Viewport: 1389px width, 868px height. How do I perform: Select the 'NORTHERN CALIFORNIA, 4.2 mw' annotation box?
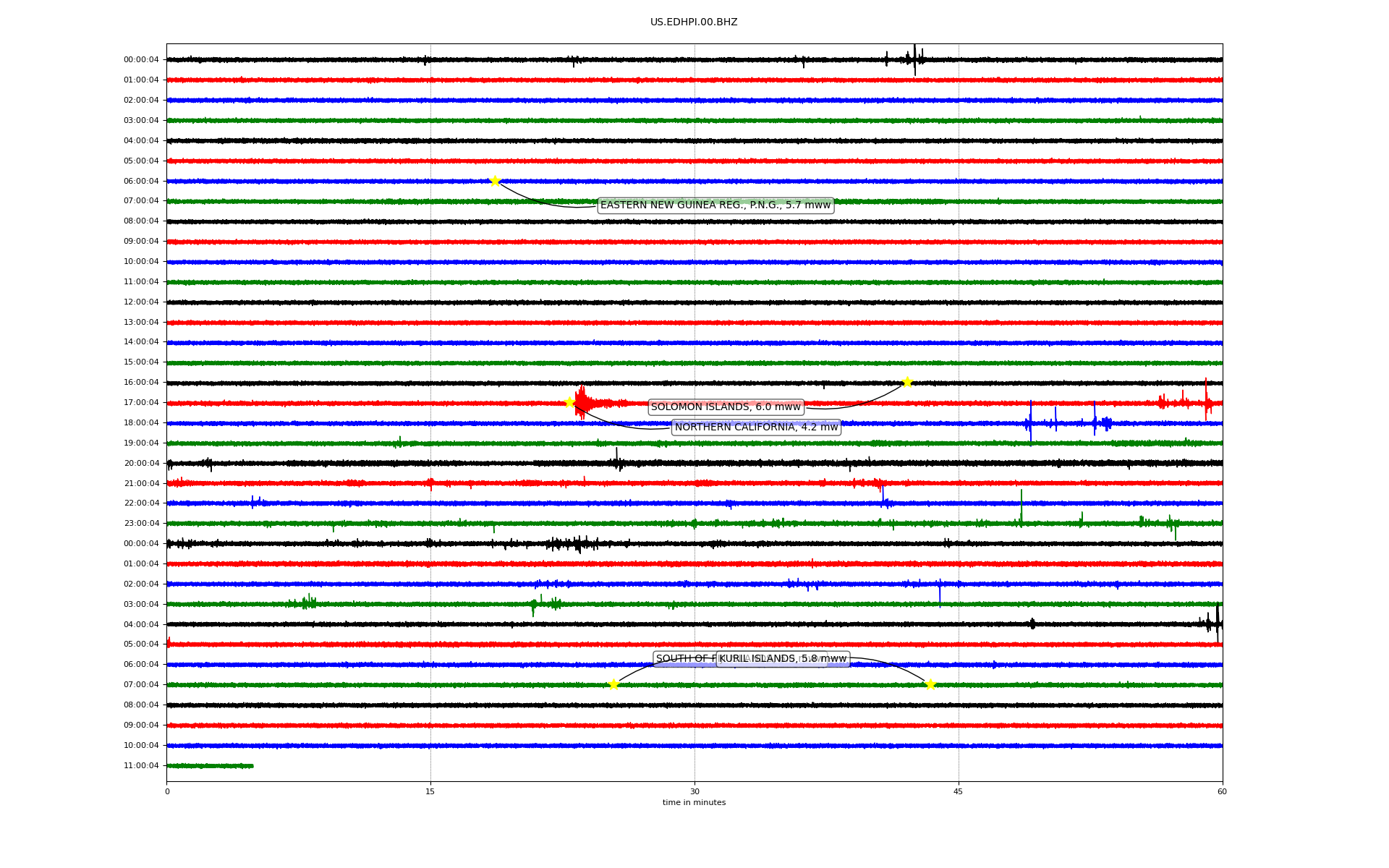756,427
